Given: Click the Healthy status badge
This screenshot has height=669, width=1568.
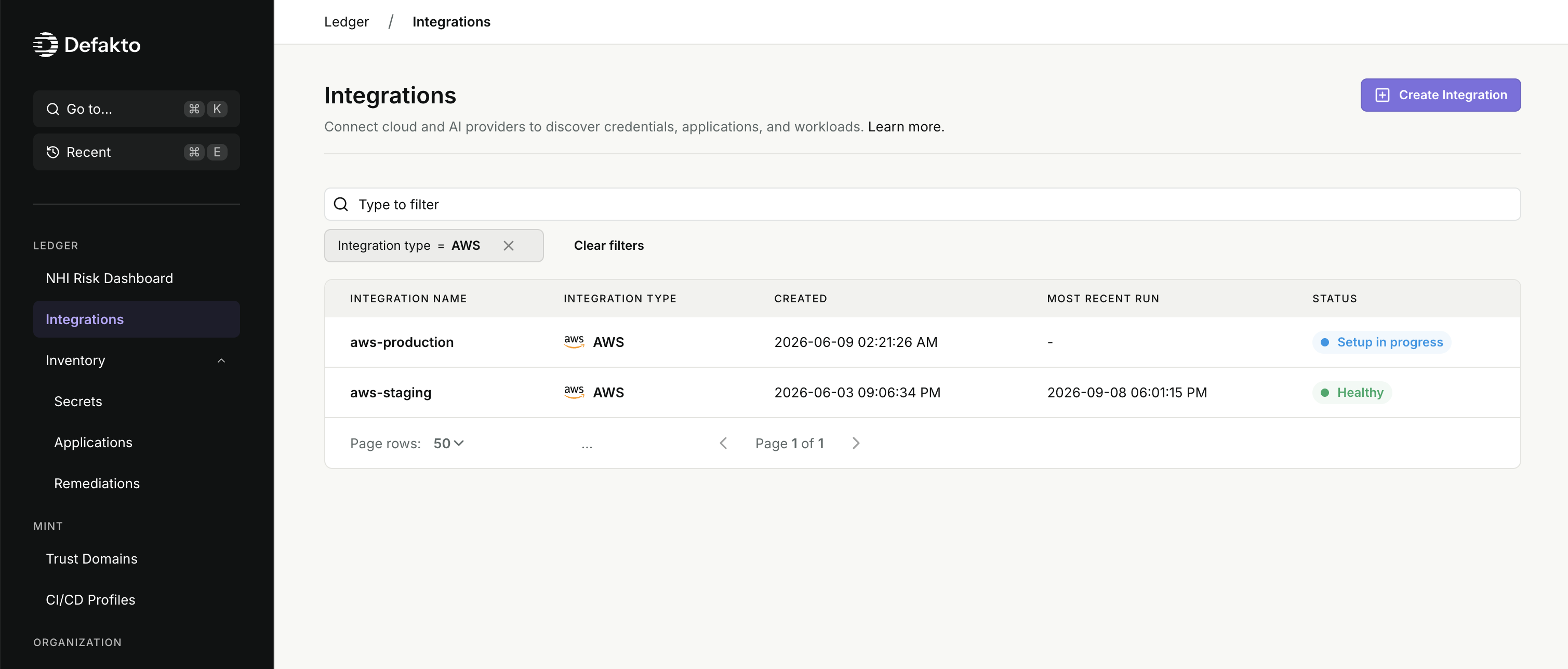Looking at the screenshot, I should (x=1352, y=393).
